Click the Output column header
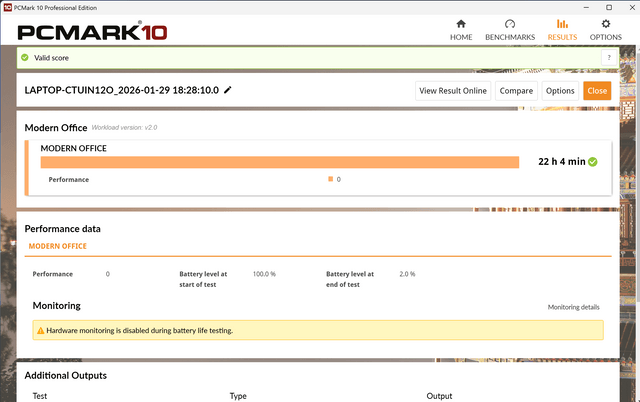Image resolution: width=640 pixels, height=402 pixels. [x=439, y=396]
